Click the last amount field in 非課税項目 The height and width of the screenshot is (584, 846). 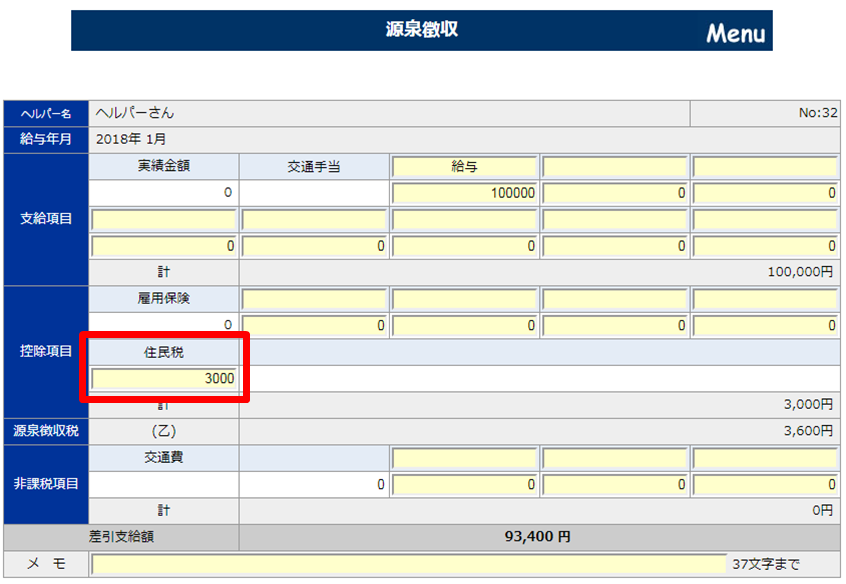pyautogui.click(x=765, y=484)
